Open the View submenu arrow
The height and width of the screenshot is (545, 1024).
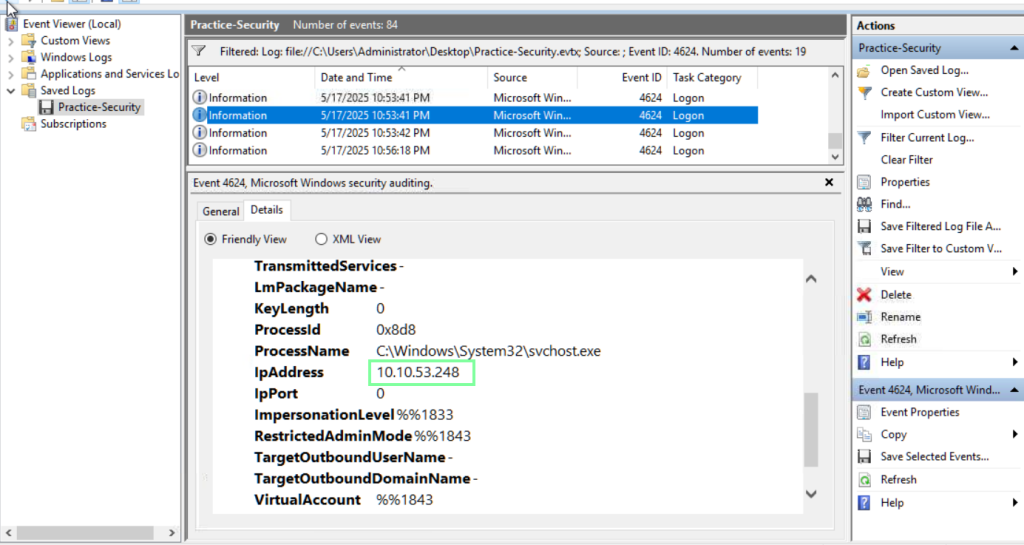[x=1015, y=272]
